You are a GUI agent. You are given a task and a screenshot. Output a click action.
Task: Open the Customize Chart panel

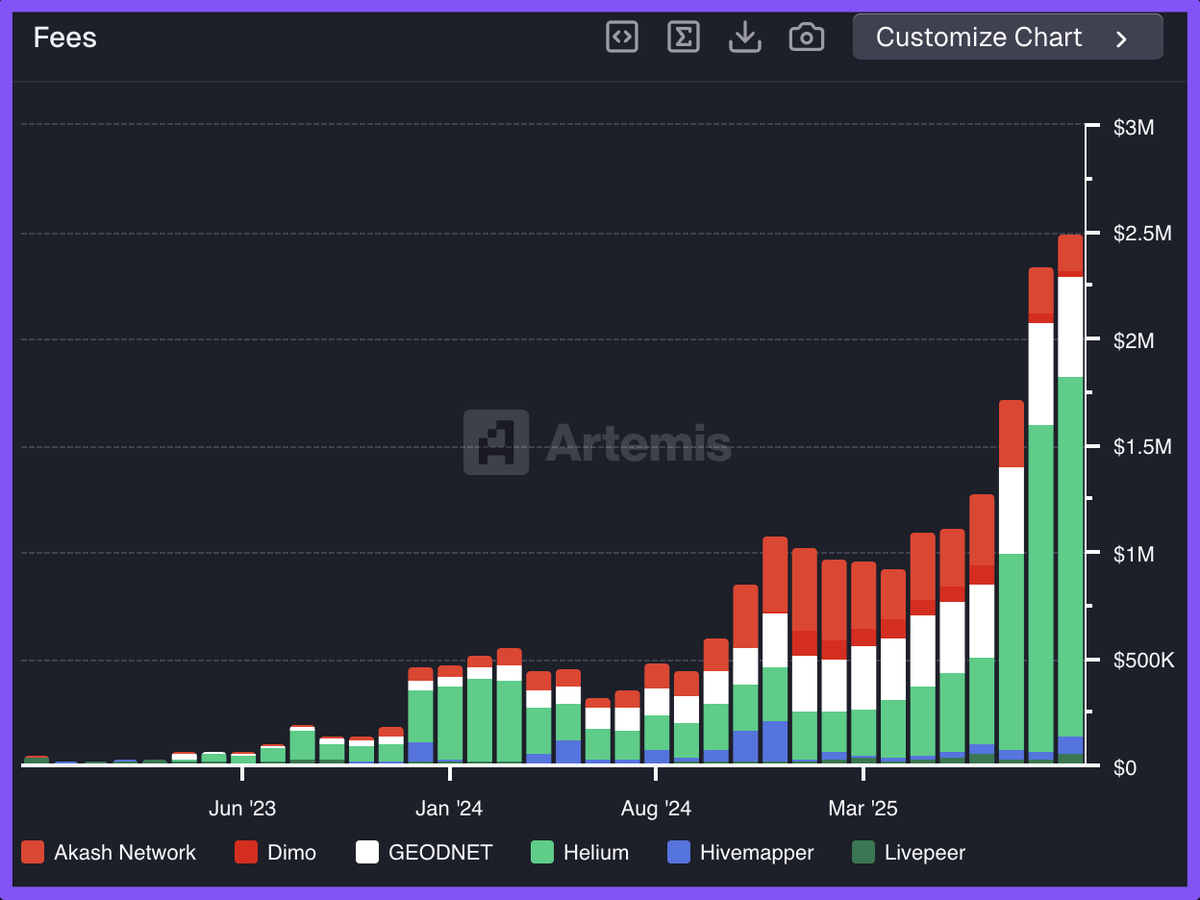click(x=978, y=38)
